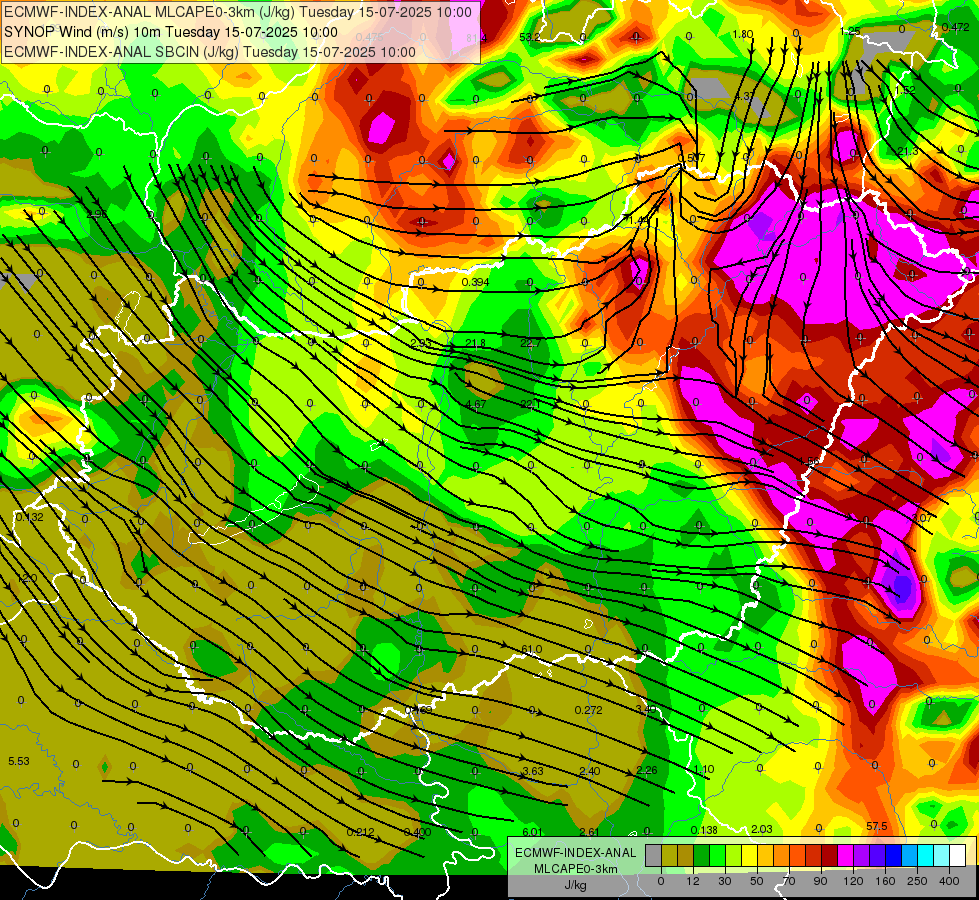Click the map value '0.212'
This screenshot has width=979, height=900.
[360, 832]
